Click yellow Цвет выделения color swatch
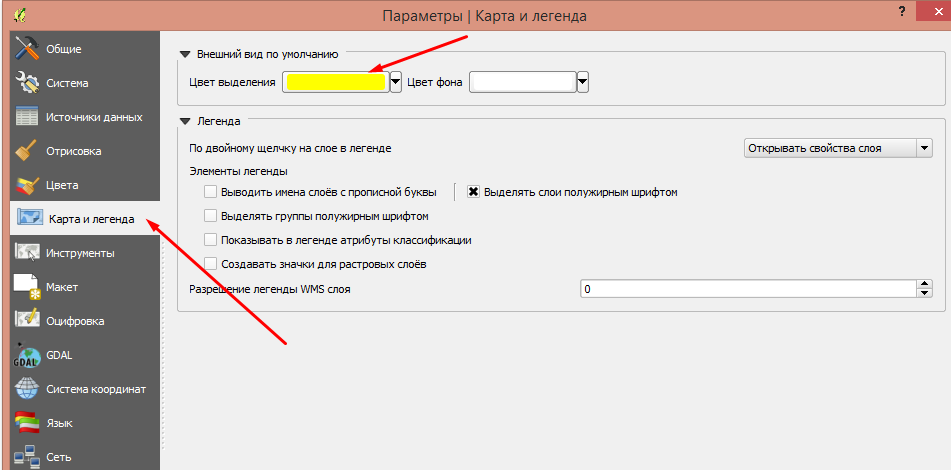The height and width of the screenshot is (470, 951). coord(337,82)
